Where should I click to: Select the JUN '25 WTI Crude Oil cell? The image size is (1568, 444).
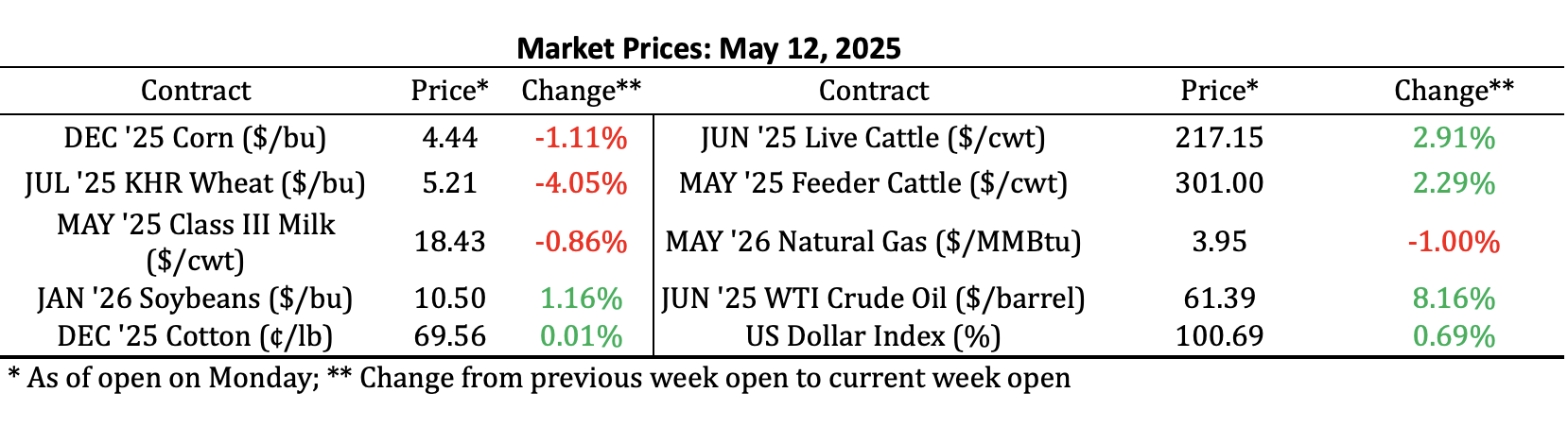(873, 299)
